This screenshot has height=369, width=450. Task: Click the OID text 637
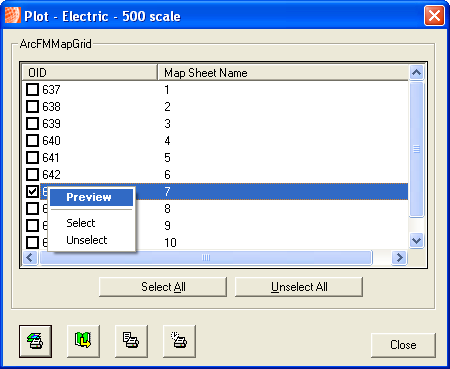(x=51, y=90)
